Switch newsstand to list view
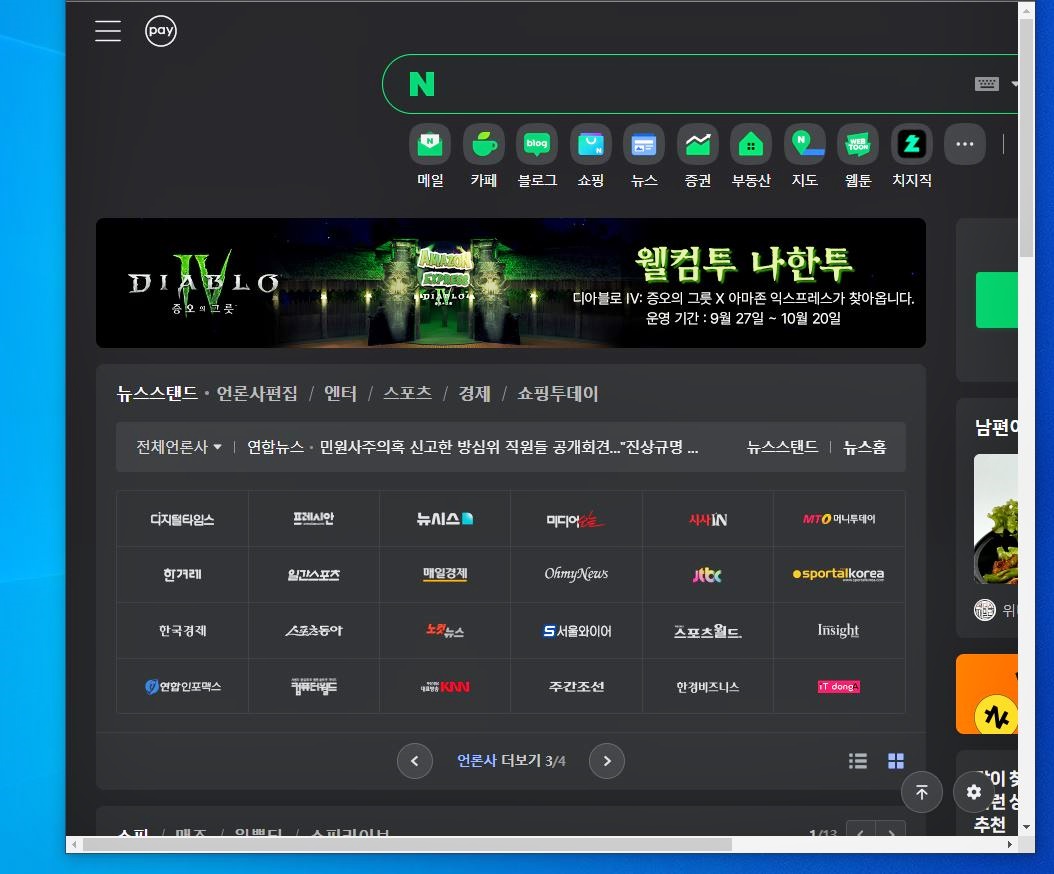 click(858, 761)
